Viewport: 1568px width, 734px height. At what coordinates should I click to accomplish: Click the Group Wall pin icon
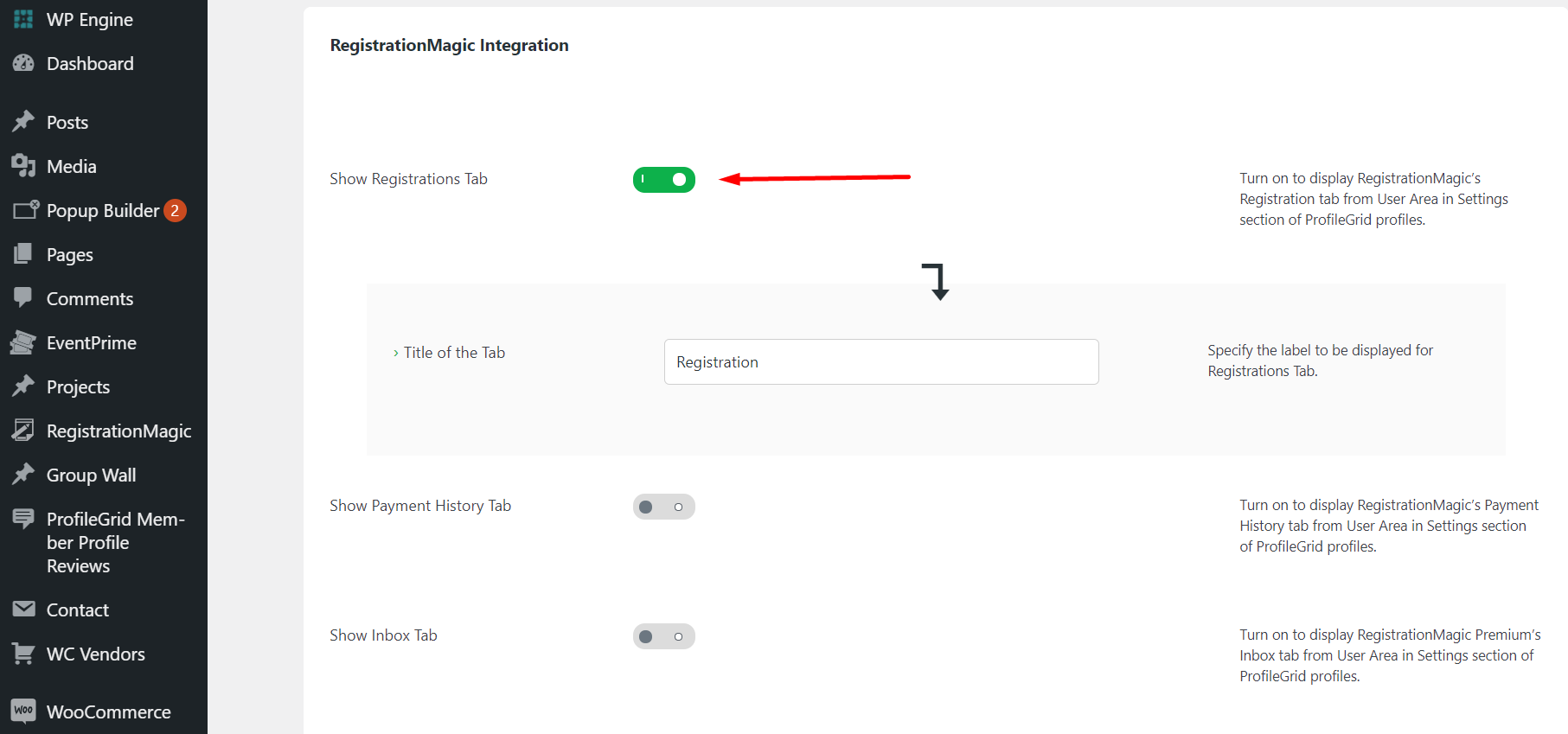click(23, 474)
